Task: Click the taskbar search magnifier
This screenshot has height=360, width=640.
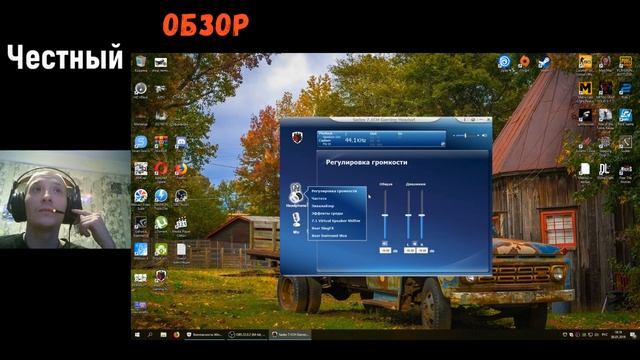Action: pos(150,335)
